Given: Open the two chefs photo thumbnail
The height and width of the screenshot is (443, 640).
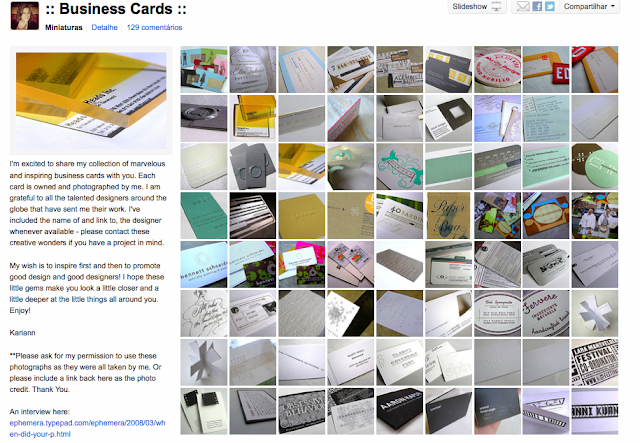Looking at the screenshot, I should click(595, 216).
